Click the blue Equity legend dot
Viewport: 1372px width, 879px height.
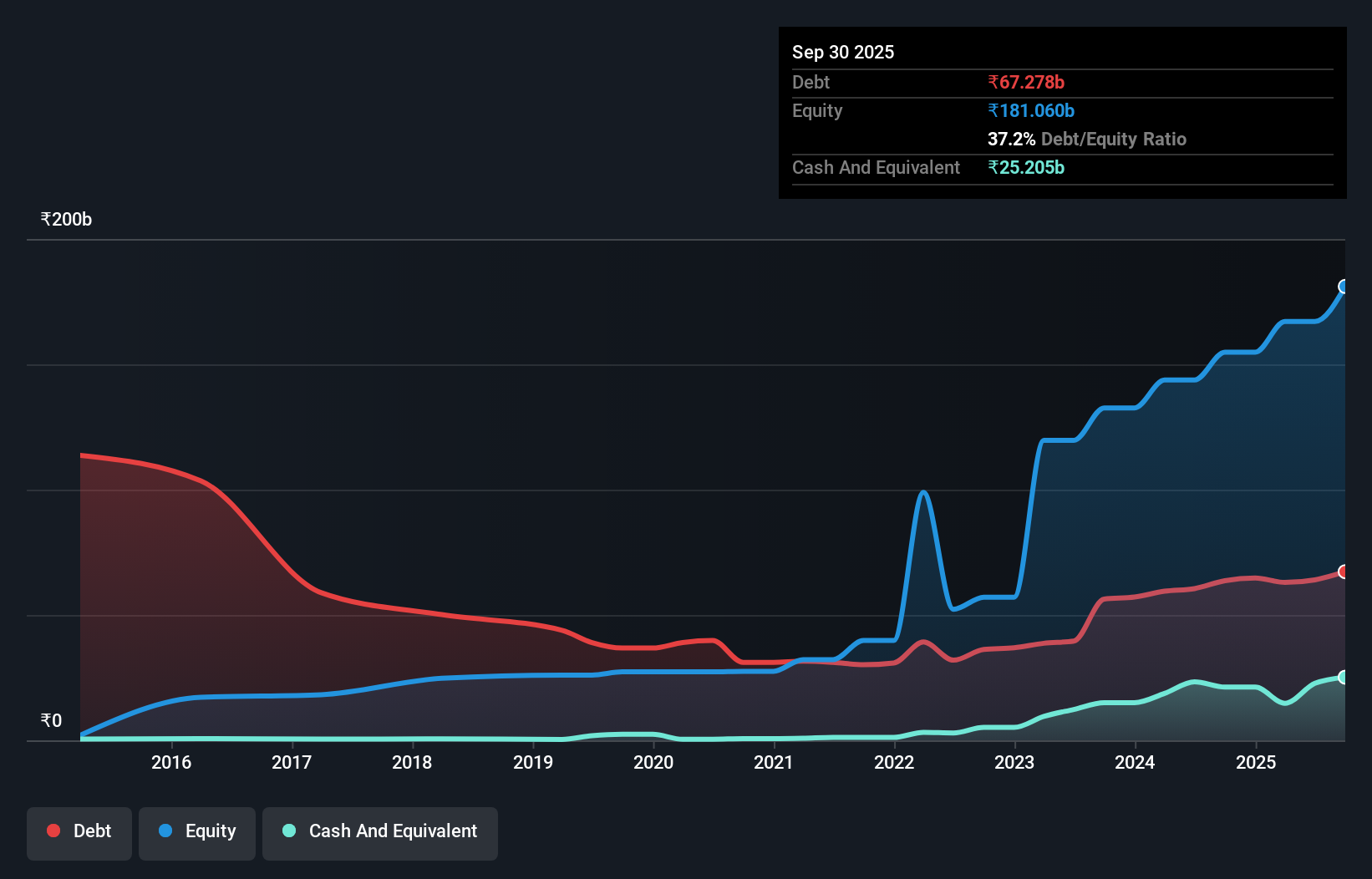[x=166, y=831]
